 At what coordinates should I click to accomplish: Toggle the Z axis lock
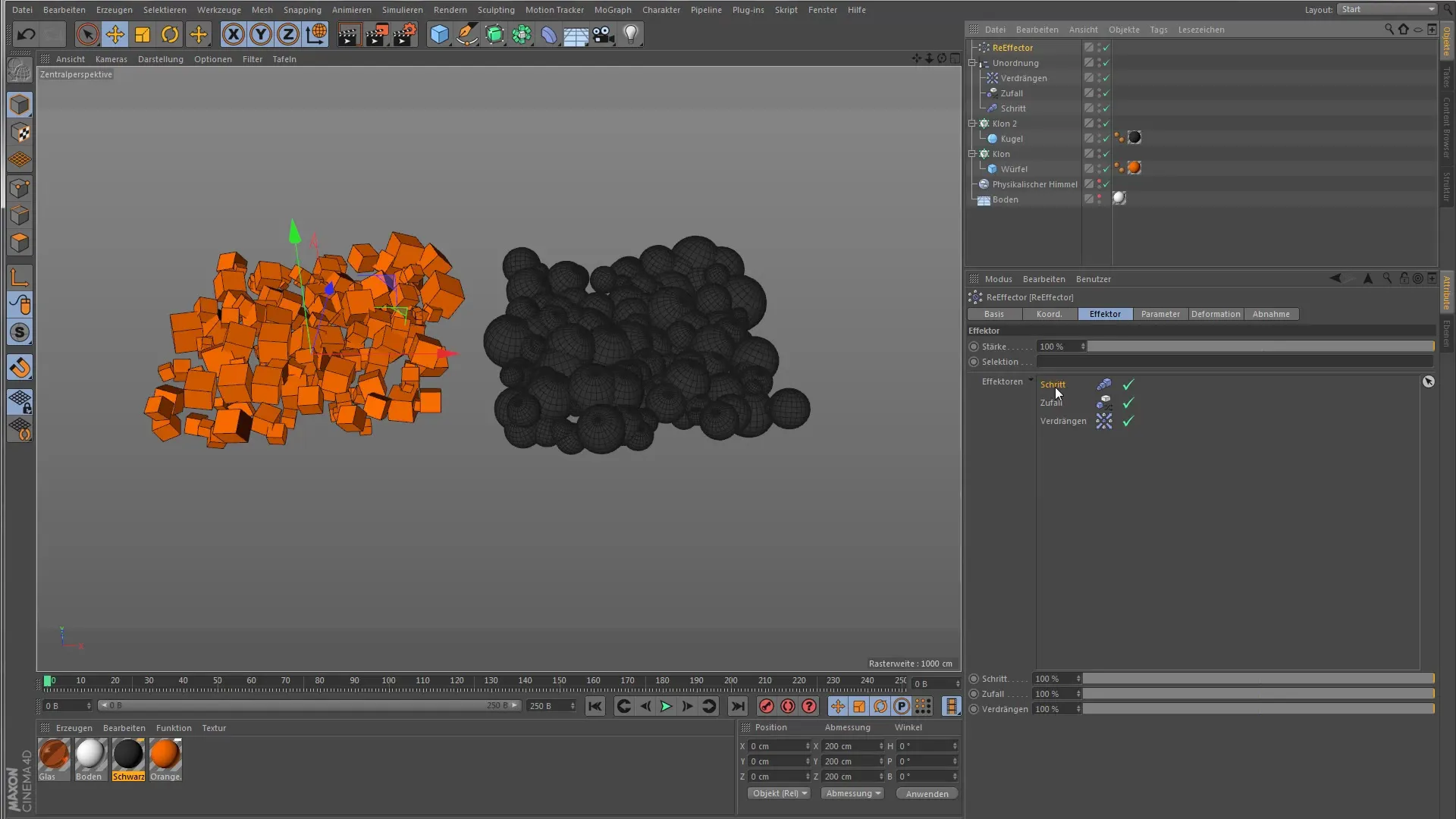288,34
